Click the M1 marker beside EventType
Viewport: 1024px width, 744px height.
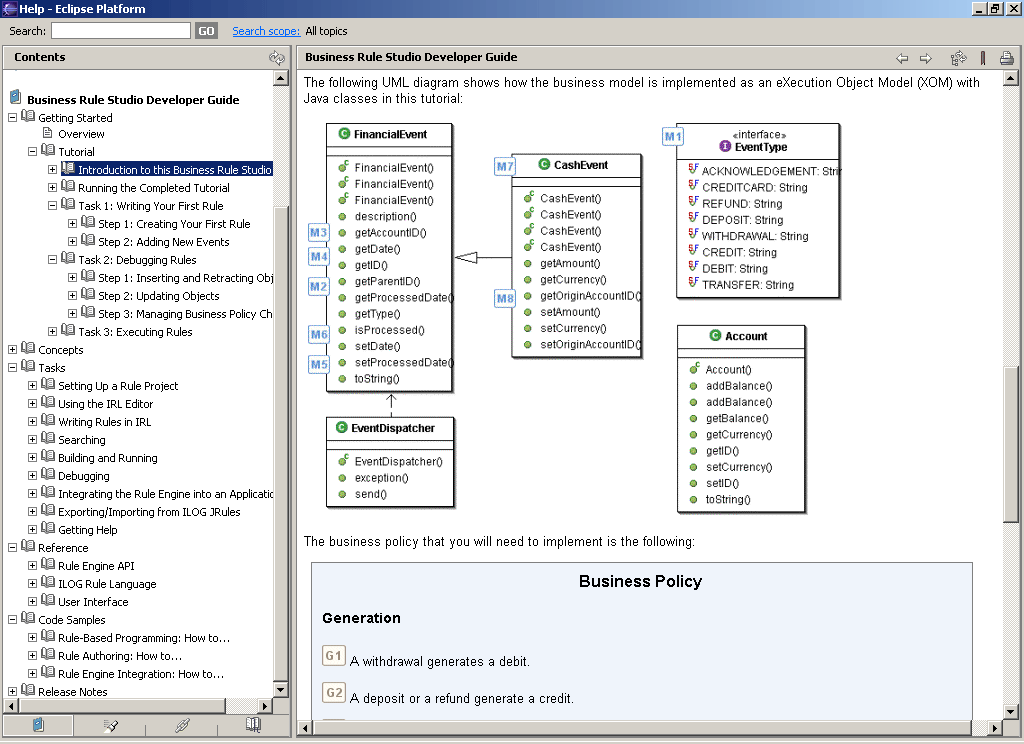click(x=673, y=137)
